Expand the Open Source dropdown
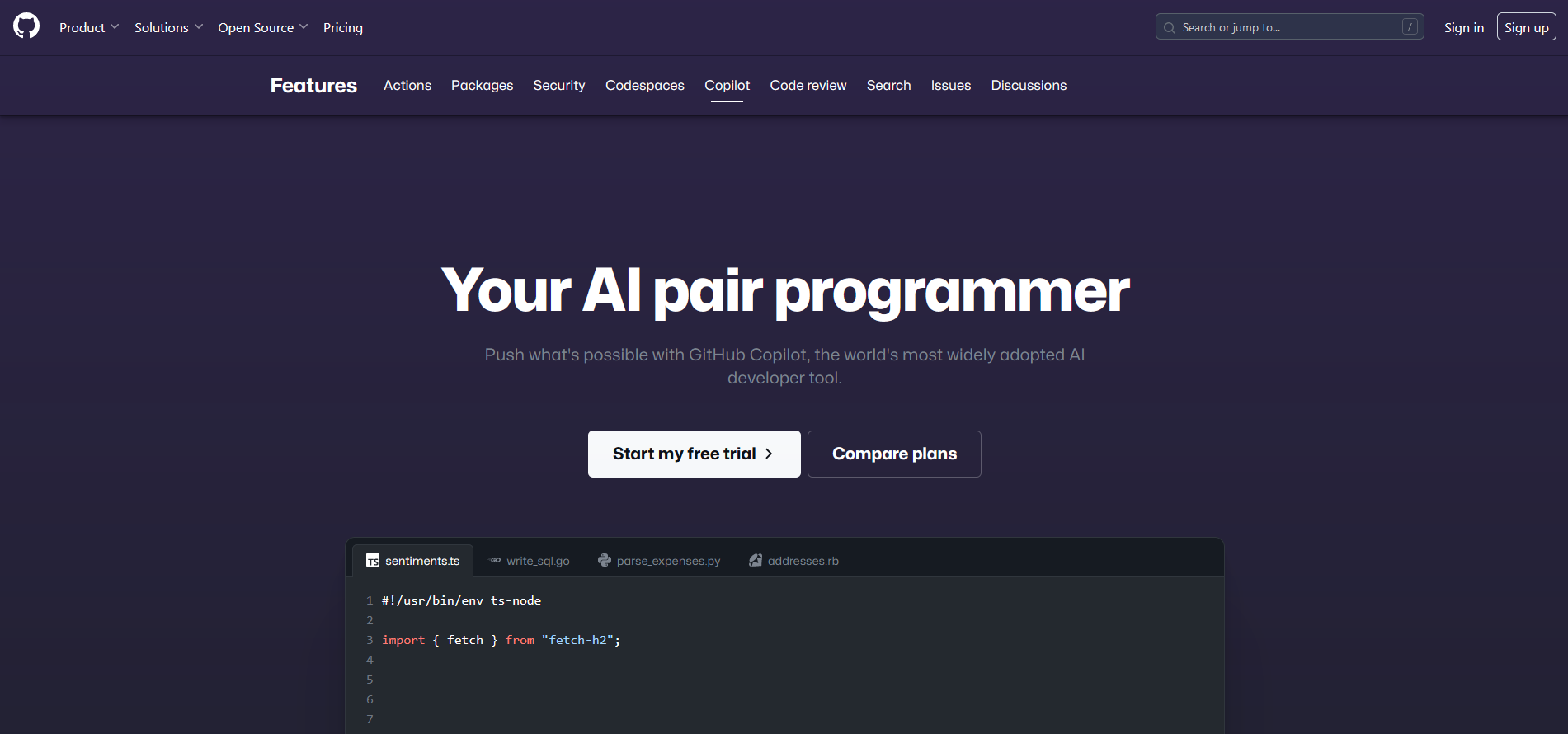The height and width of the screenshot is (734, 1568). [262, 27]
